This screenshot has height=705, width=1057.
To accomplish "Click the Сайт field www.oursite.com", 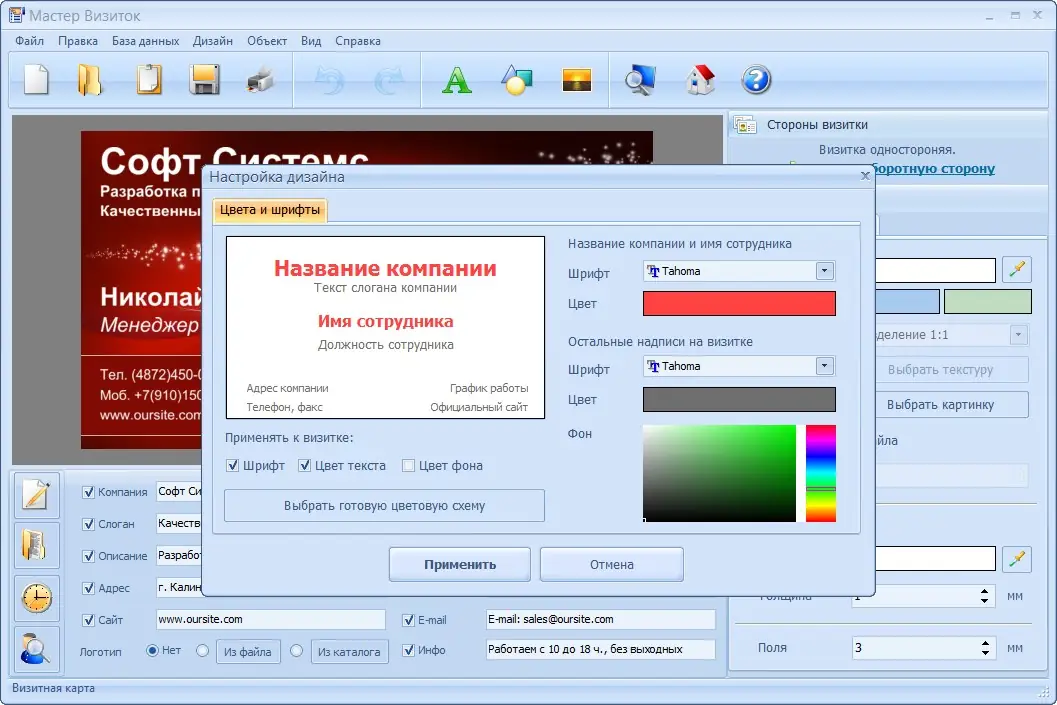I will click(271, 619).
